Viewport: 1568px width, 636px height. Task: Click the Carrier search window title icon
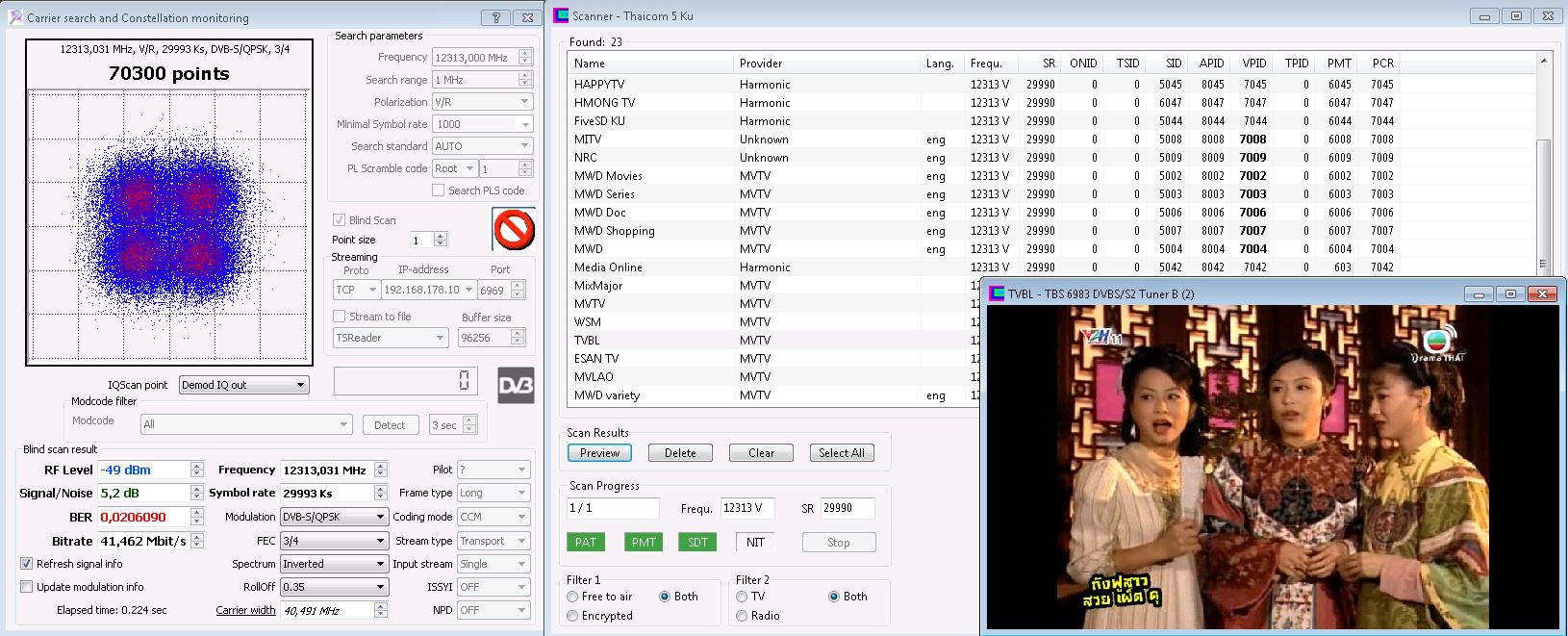pyautogui.click(x=15, y=17)
